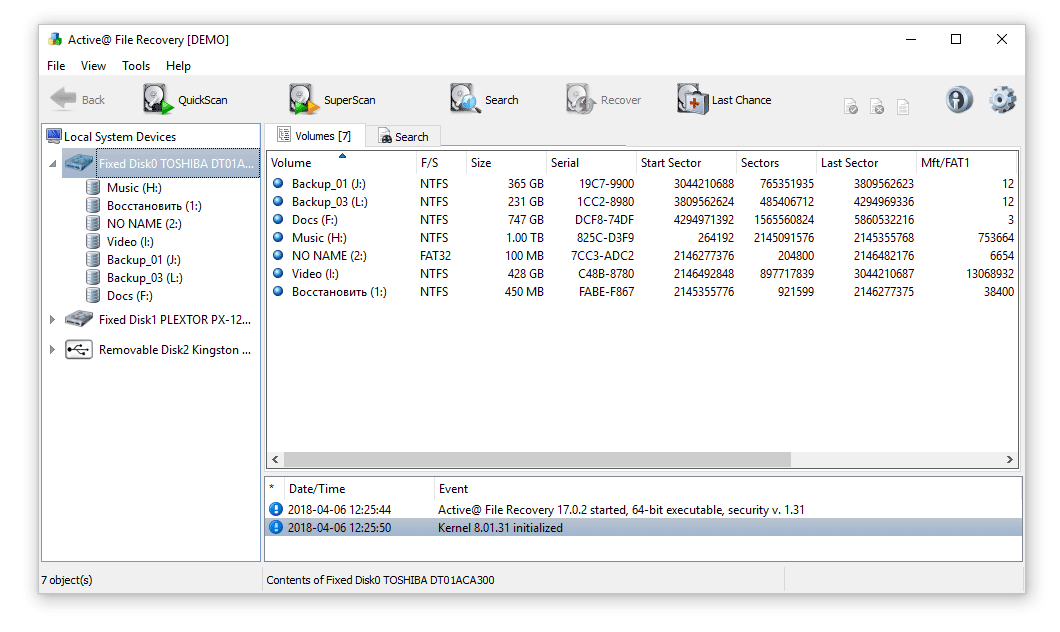Click the first small document-check toolbar icon
Screen dimensions: 1060x632
pos(850,106)
